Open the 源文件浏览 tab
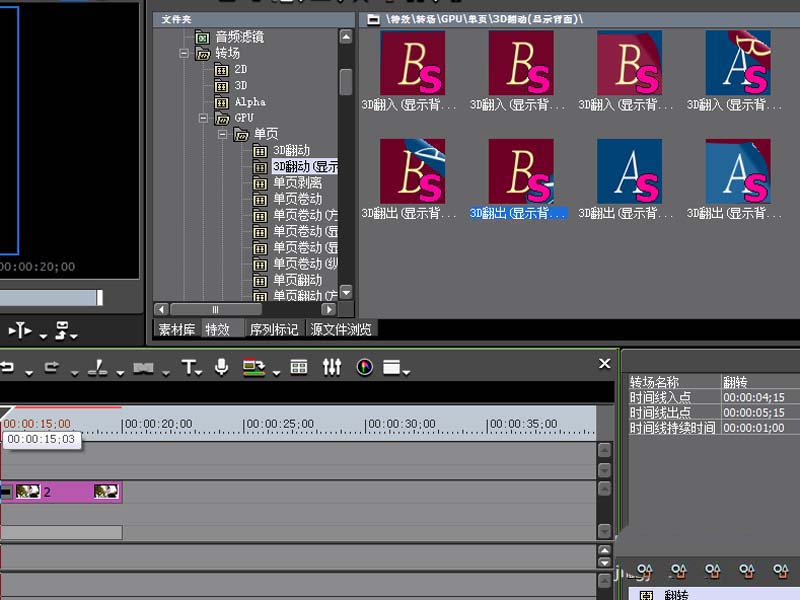 pyautogui.click(x=341, y=329)
